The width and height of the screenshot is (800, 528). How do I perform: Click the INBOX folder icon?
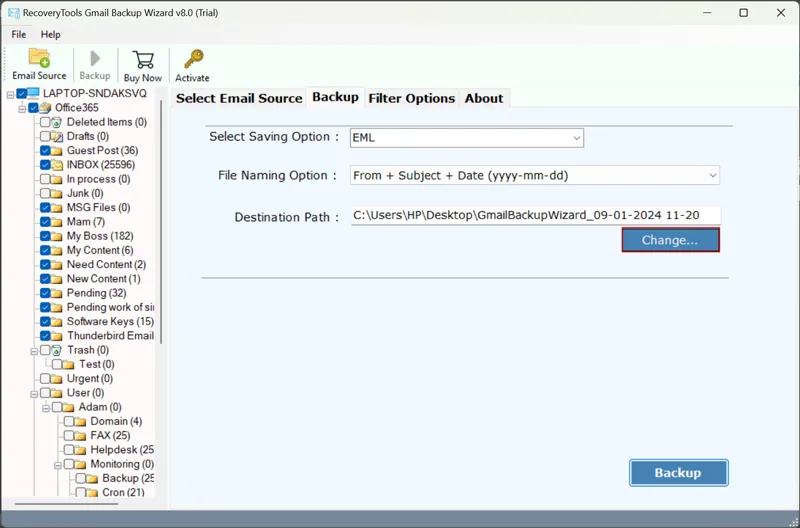(x=57, y=165)
